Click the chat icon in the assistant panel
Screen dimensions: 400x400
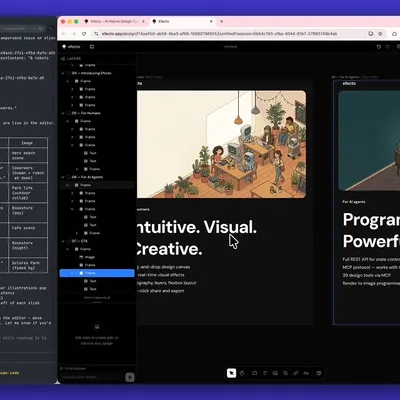[x=97, y=327]
